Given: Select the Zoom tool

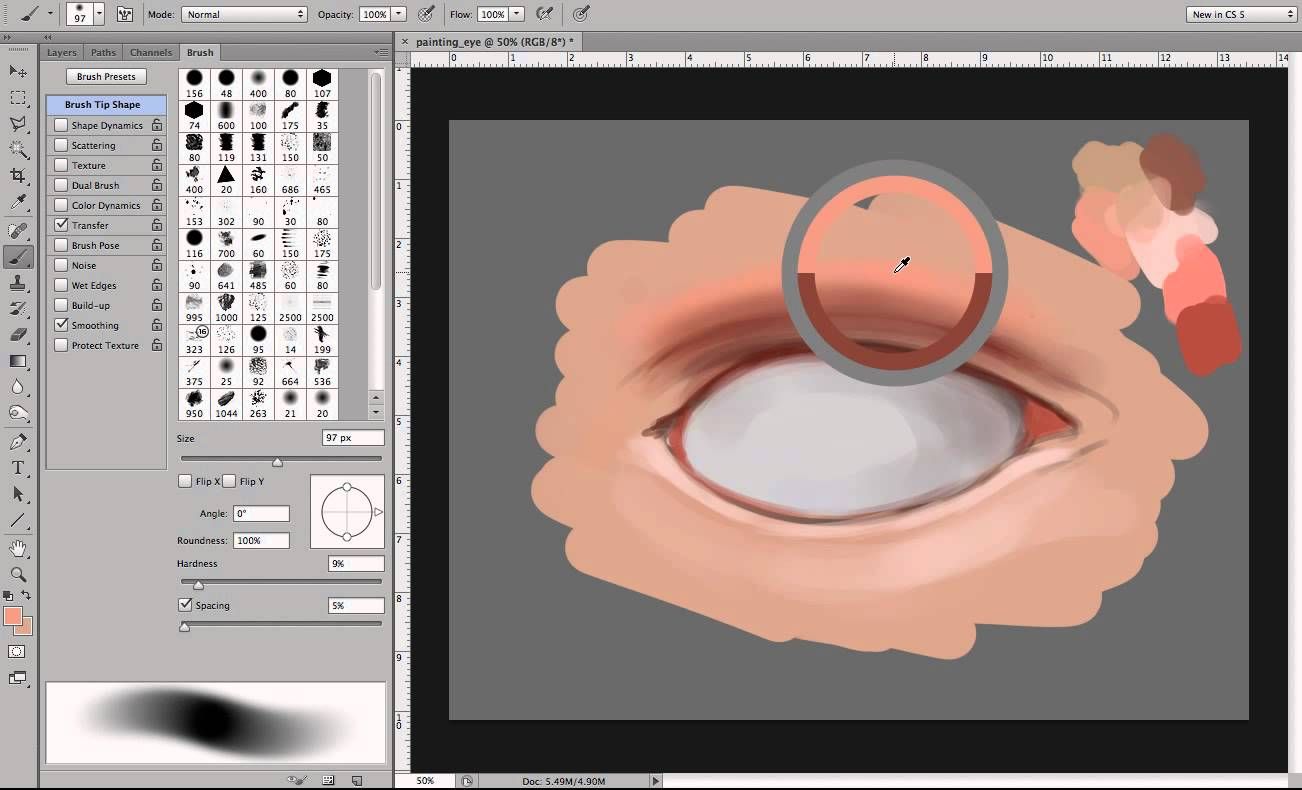Looking at the screenshot, I should pos(18,575).
